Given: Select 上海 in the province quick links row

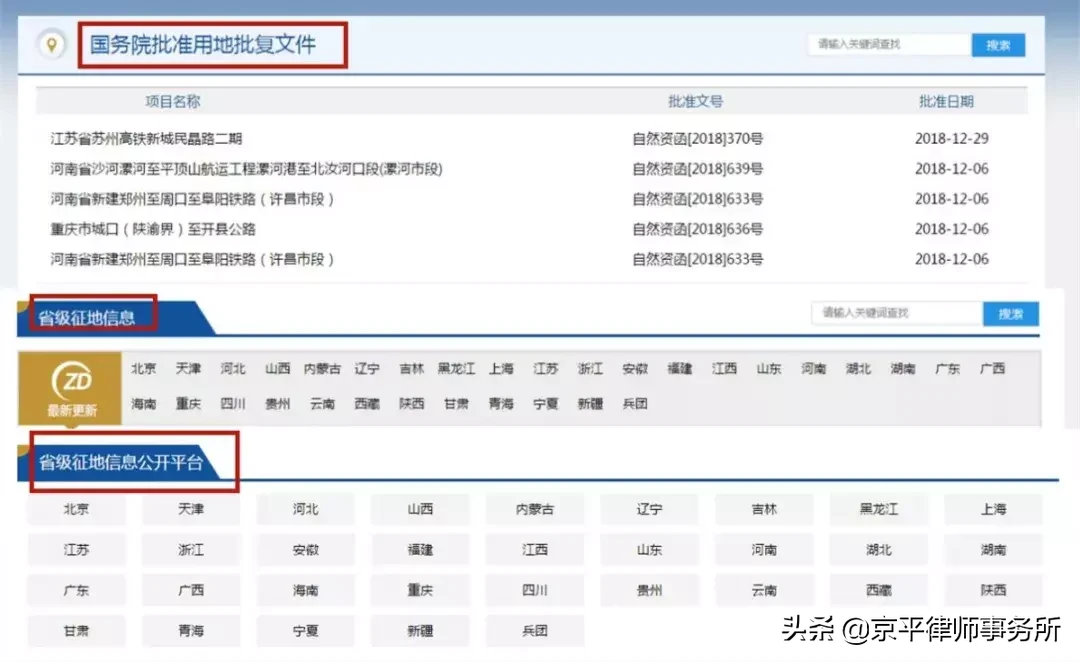Looking at the screenshot, I should tap(500, 368).
